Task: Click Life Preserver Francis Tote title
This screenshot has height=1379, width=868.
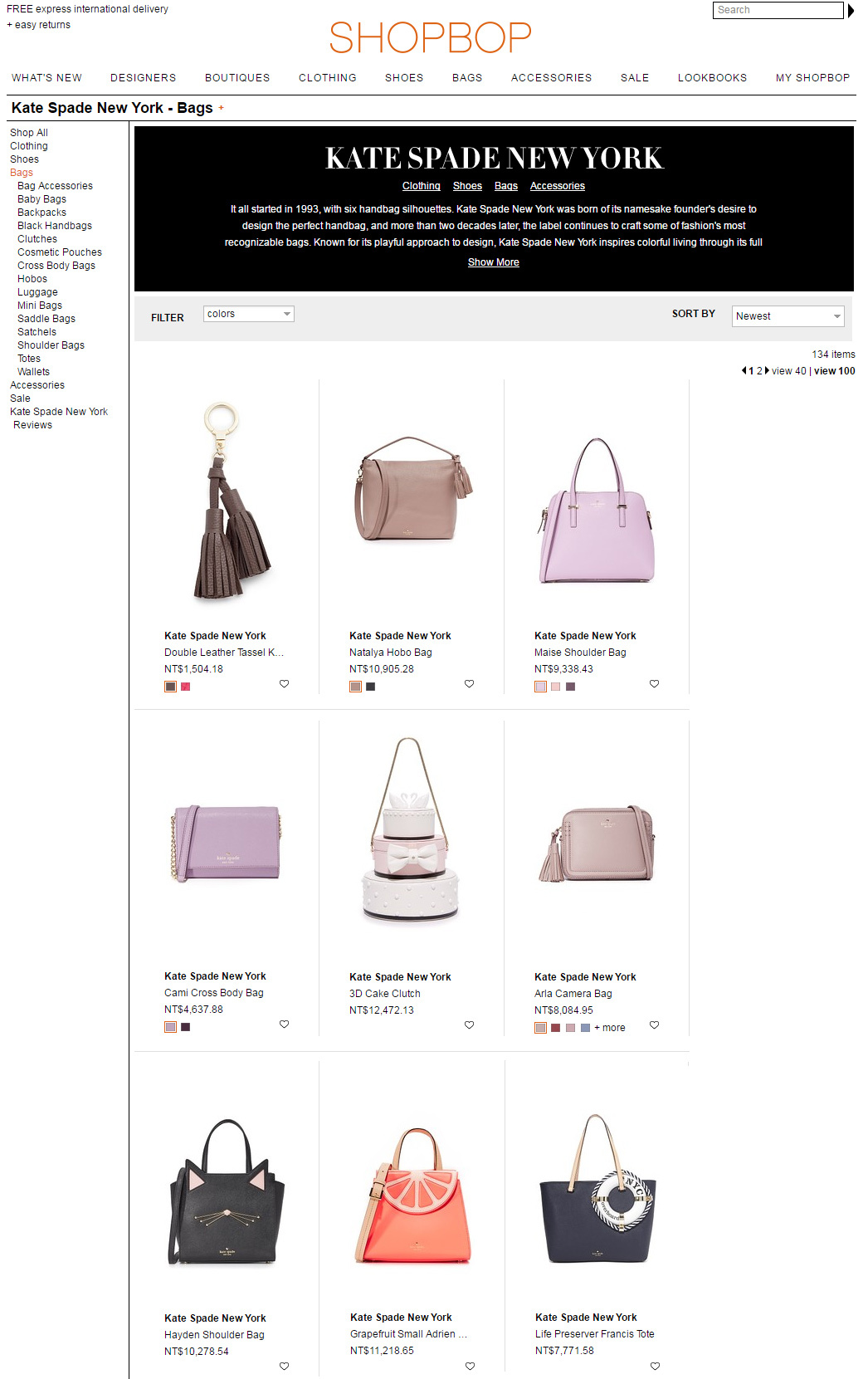Action: tap(595, 1334)
